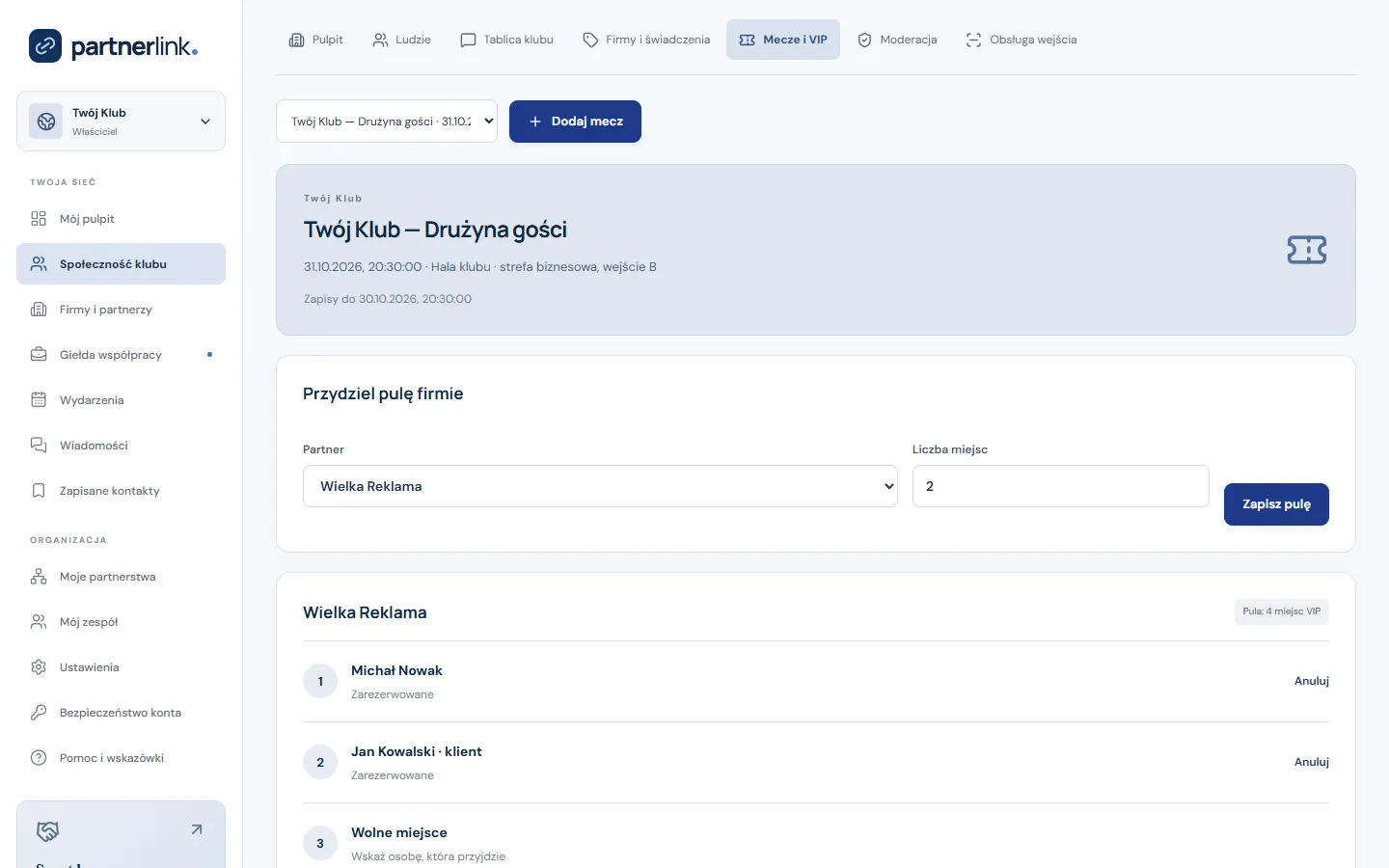Screen dimensions: 1389x868
Task: Click the Giełda współpracy notification dot
Action: click(209, 355)
